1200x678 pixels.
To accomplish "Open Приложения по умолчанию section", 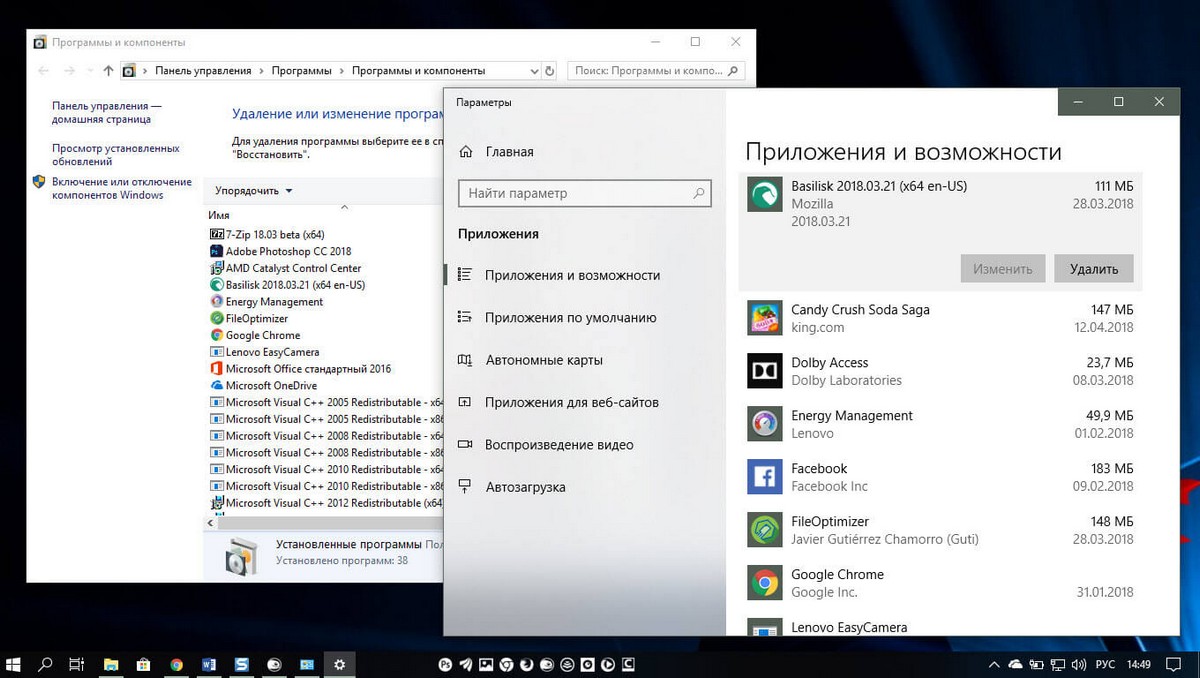I will click(570, 318).
